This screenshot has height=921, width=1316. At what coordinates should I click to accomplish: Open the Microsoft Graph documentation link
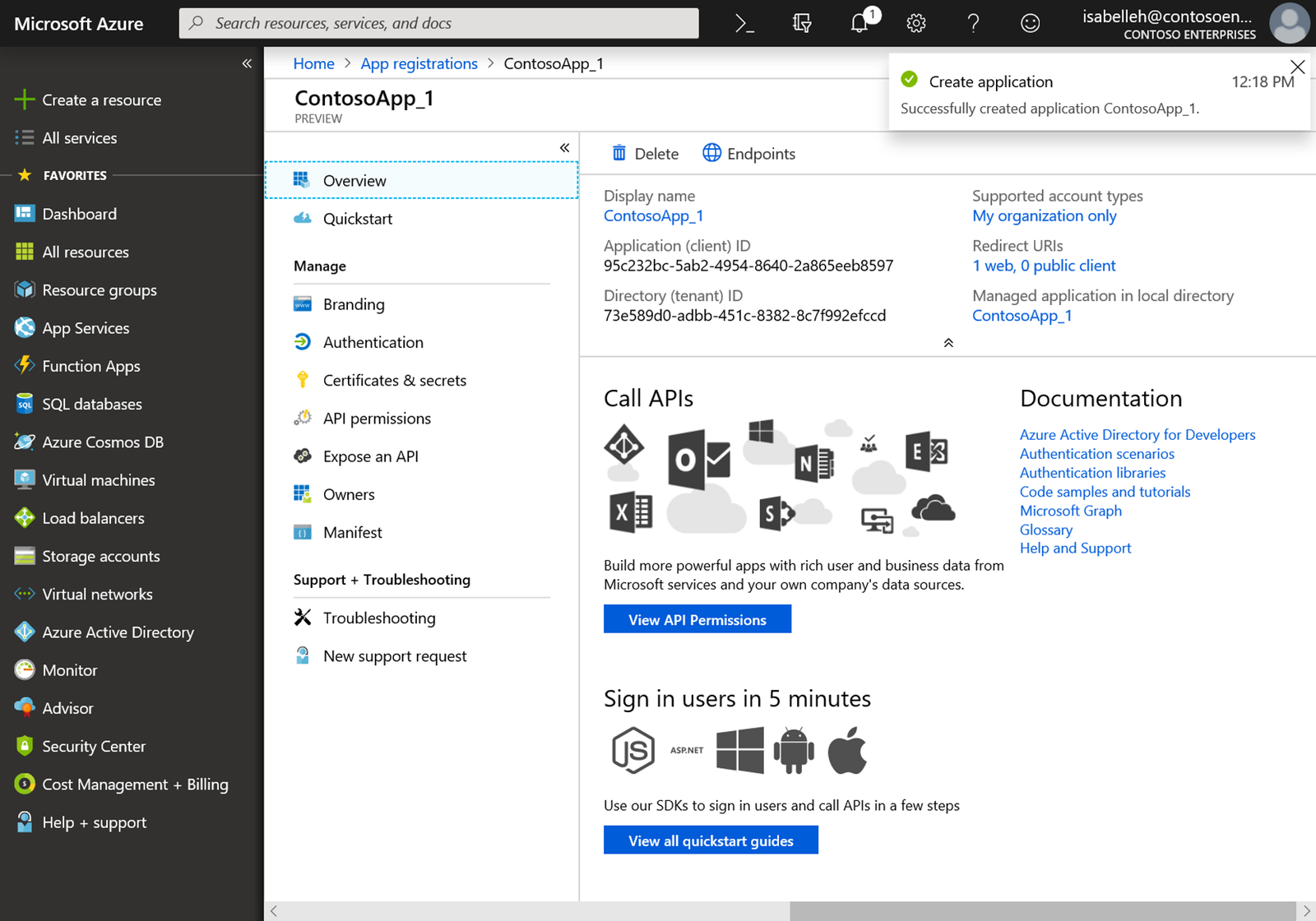1070,511
